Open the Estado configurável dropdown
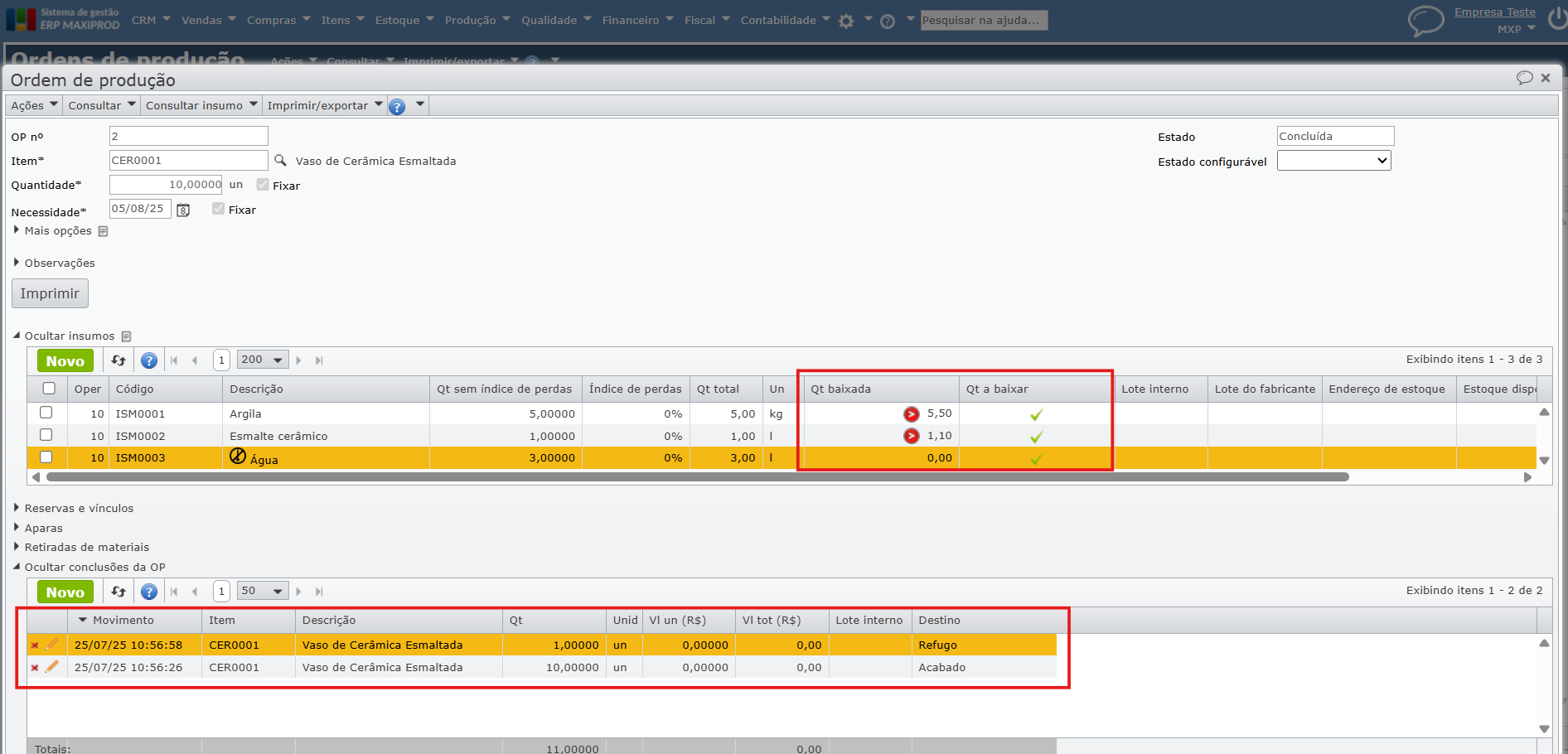Viewport: 1568px width, 754px height. click(1333, 161)
